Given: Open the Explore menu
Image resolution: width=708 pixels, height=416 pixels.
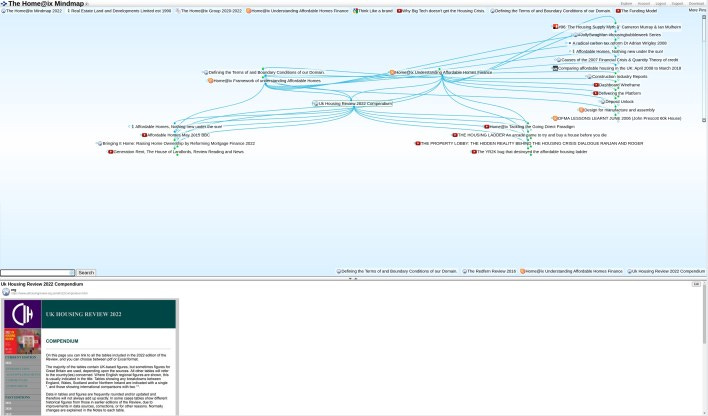Looking at the screenshot, I should tap(626, 4).
